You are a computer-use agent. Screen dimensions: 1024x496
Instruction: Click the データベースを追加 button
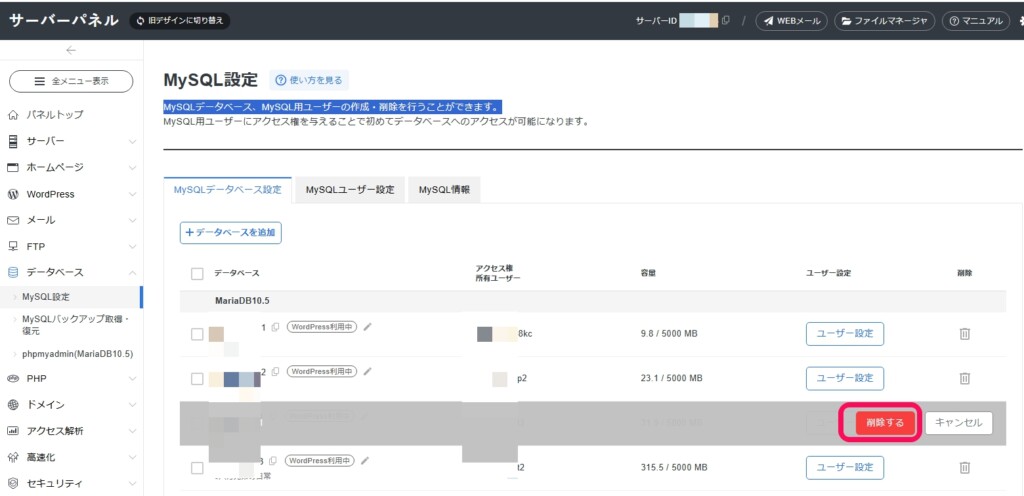coord(231,232)
